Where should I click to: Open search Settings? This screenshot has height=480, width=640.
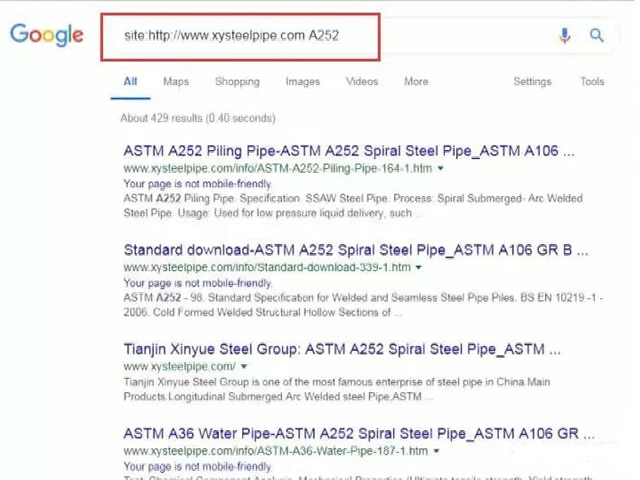[x=532, y=82]
